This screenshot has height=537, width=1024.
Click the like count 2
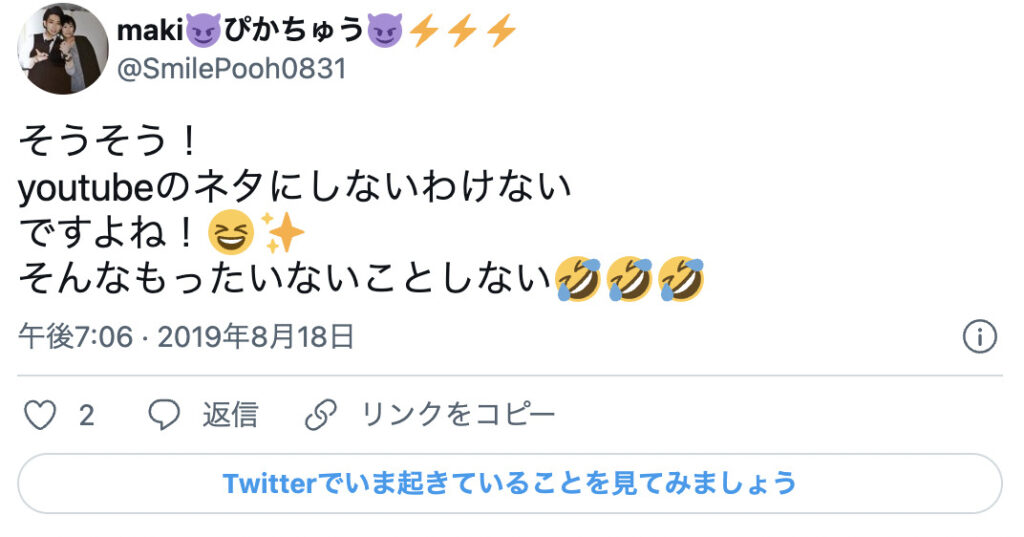point(87,415)
